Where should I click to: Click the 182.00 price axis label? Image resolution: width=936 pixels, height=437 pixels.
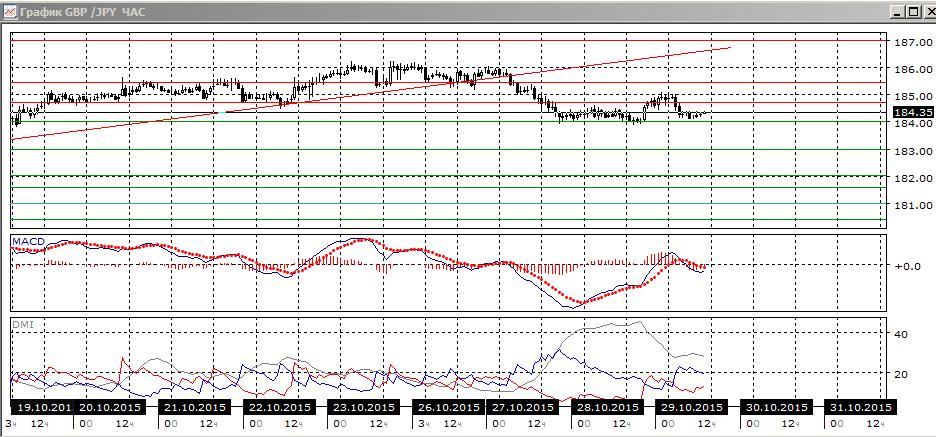coord(913,178)
